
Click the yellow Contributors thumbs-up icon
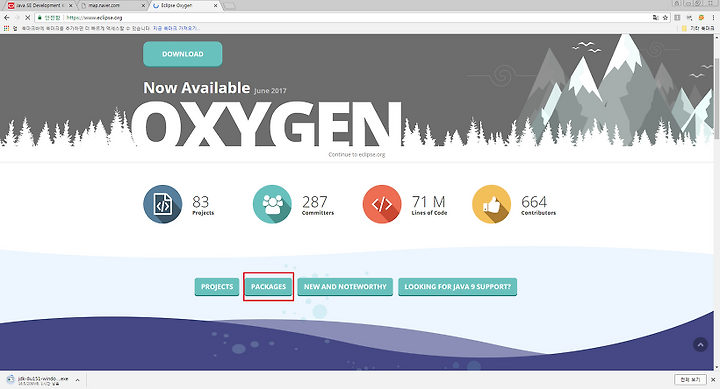click(x=491, y=204)
